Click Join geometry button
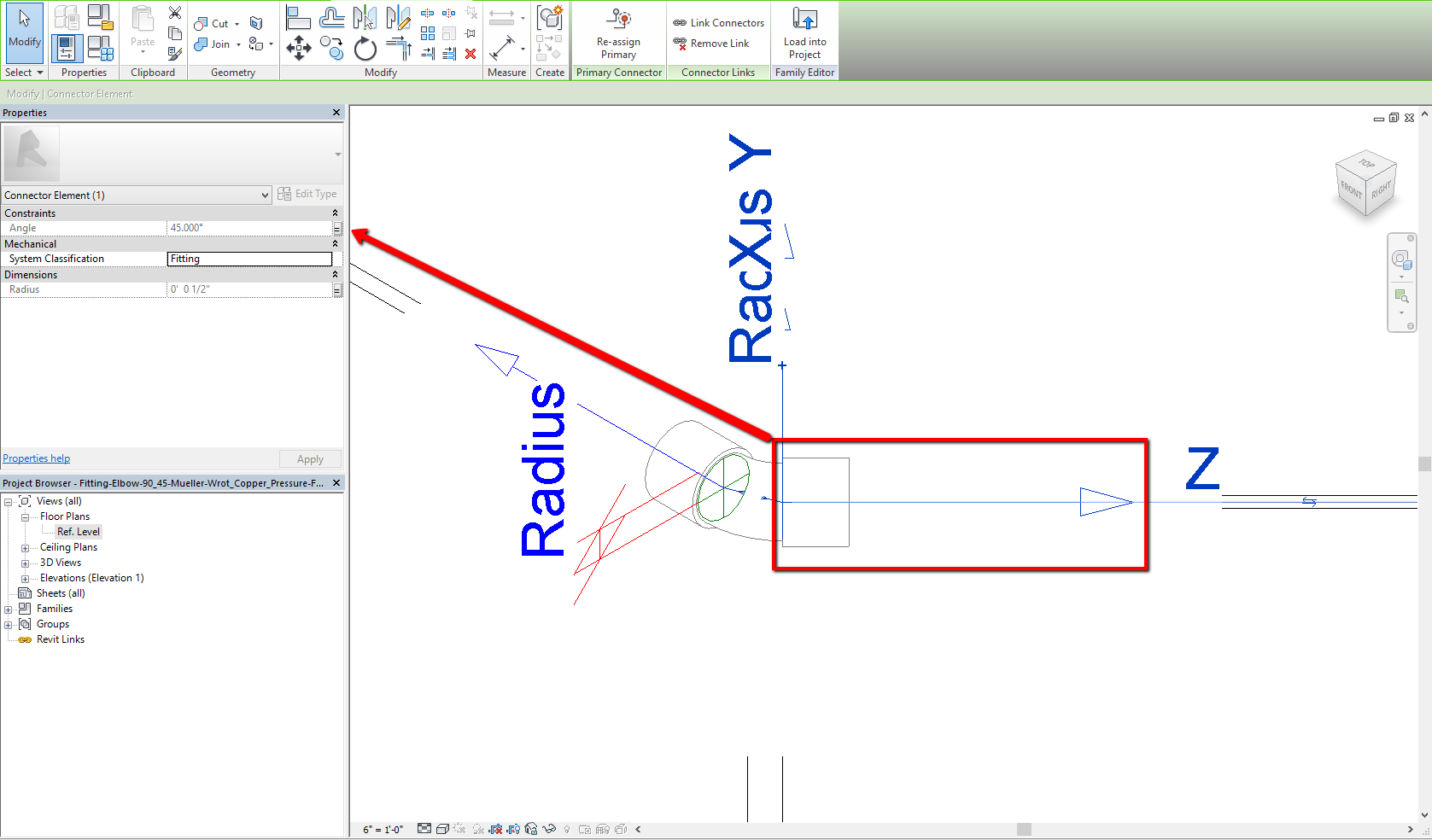 (x=213, y=44)
